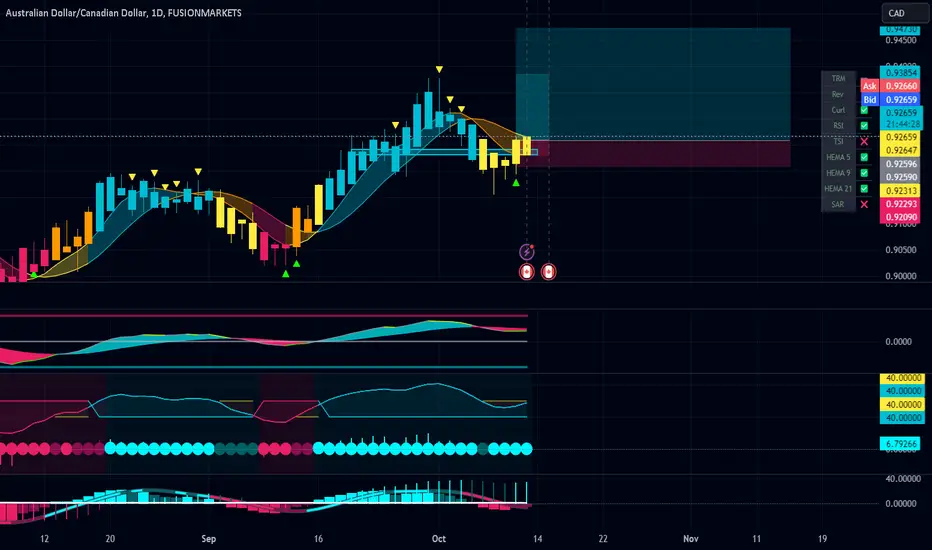Open standalone Canada flag event near Oct 14
932x550 pixels.
[x=549, y=272]
